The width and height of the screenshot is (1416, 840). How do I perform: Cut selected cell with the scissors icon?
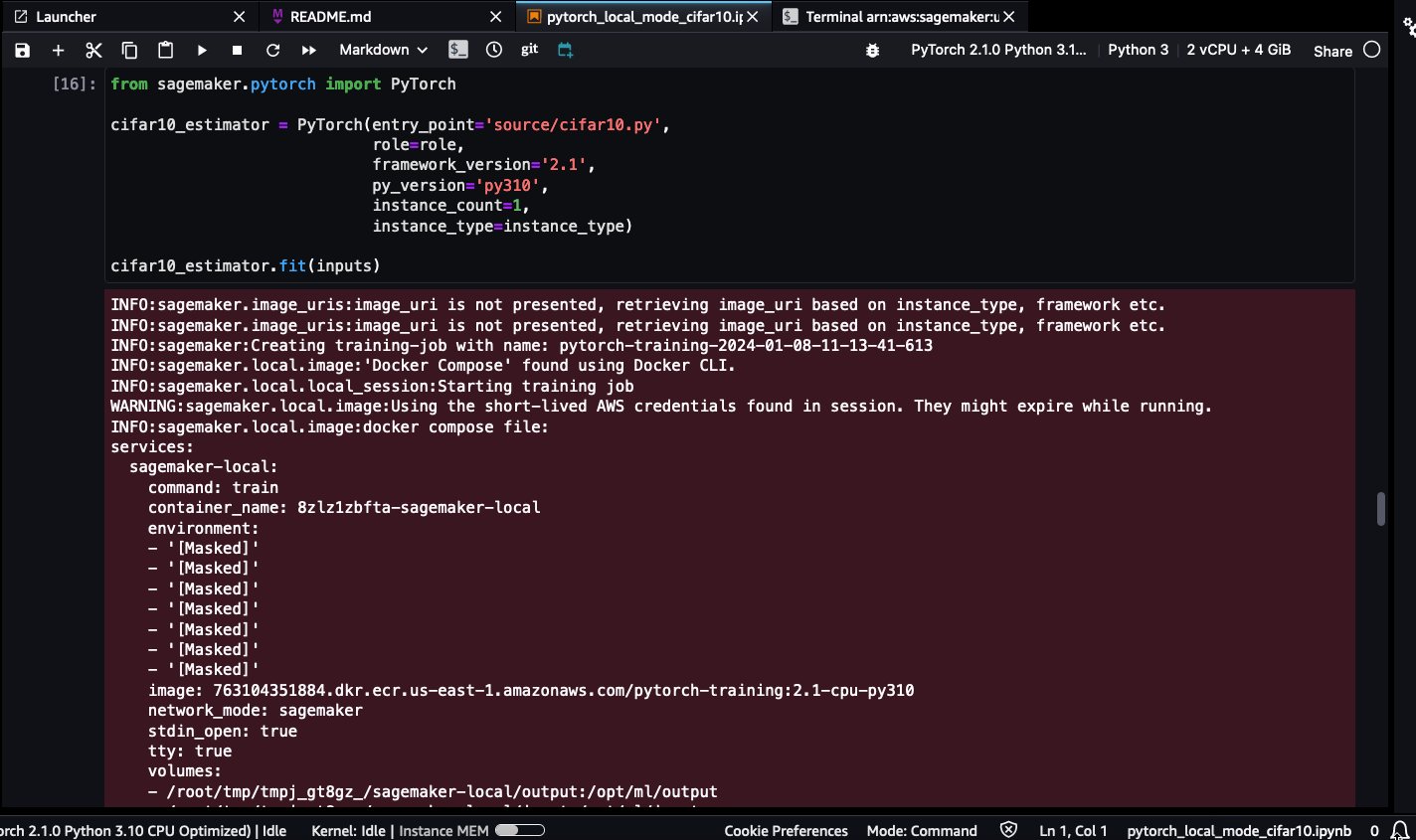coord(93,50)
